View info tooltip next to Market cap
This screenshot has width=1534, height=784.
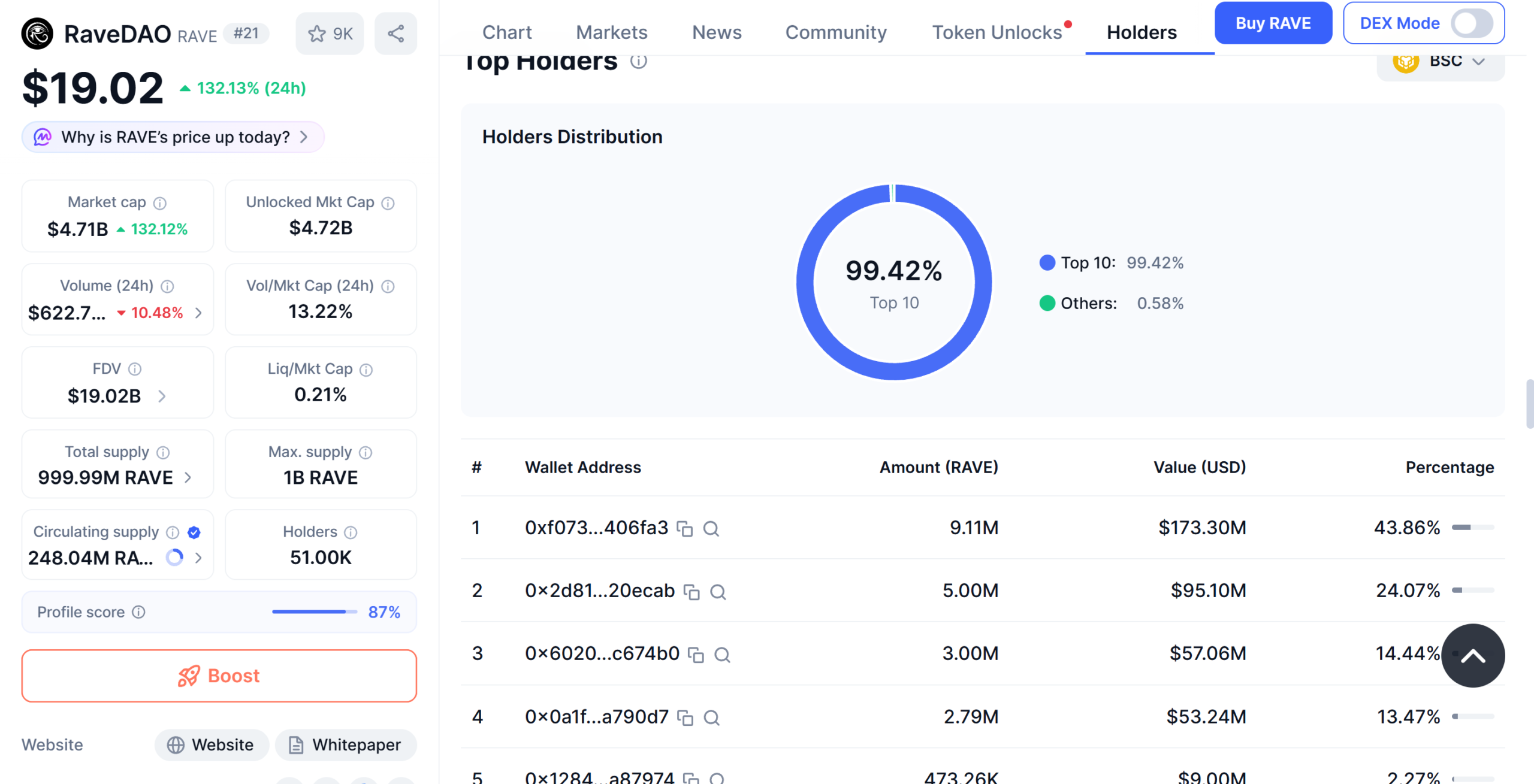click(x=160, y=202)
